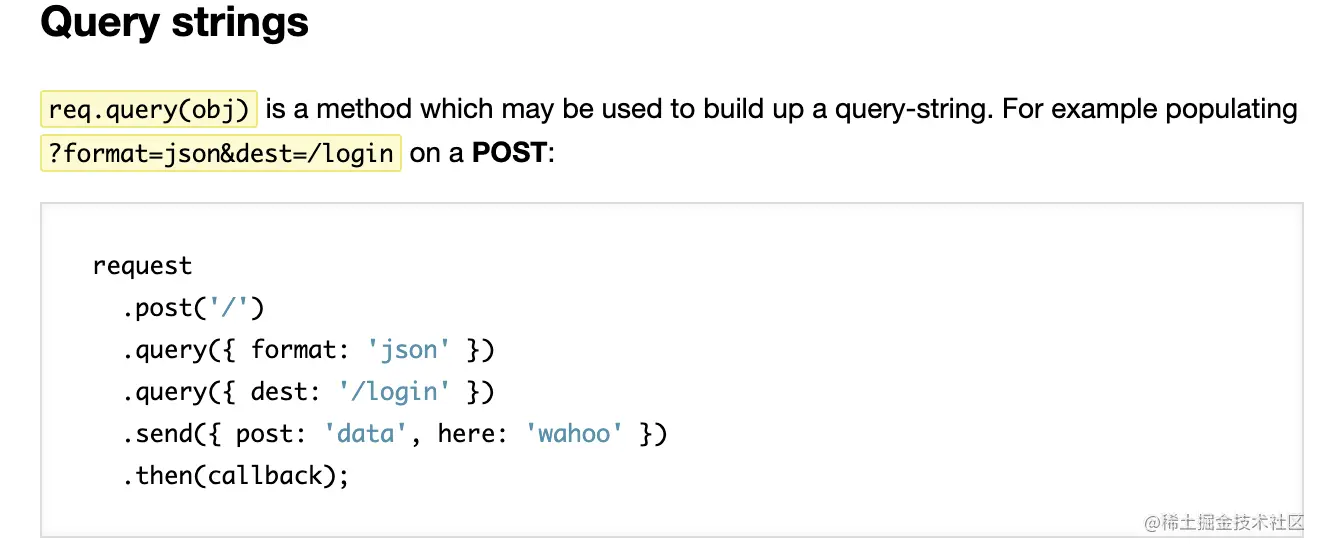Click the .post method name in code
Image resolution: width=1322 pixels, height=550 pixels.
pos(160,308)
